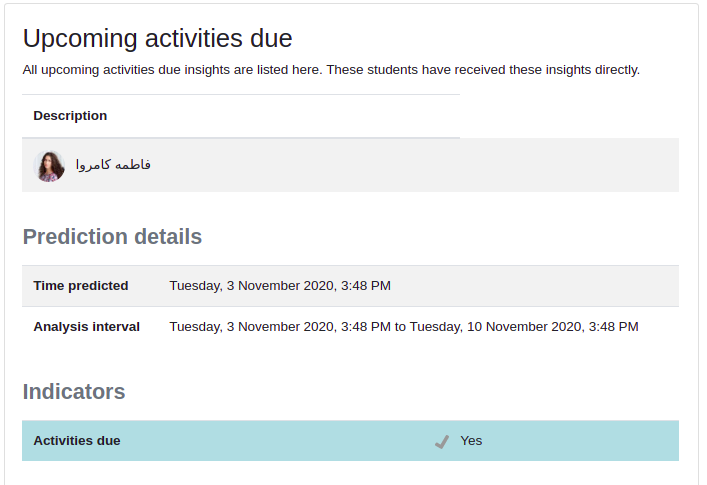This screenshot has height=485, width=707.
Task: Select the Upcoming activities due heading
Action: point(157,38)
